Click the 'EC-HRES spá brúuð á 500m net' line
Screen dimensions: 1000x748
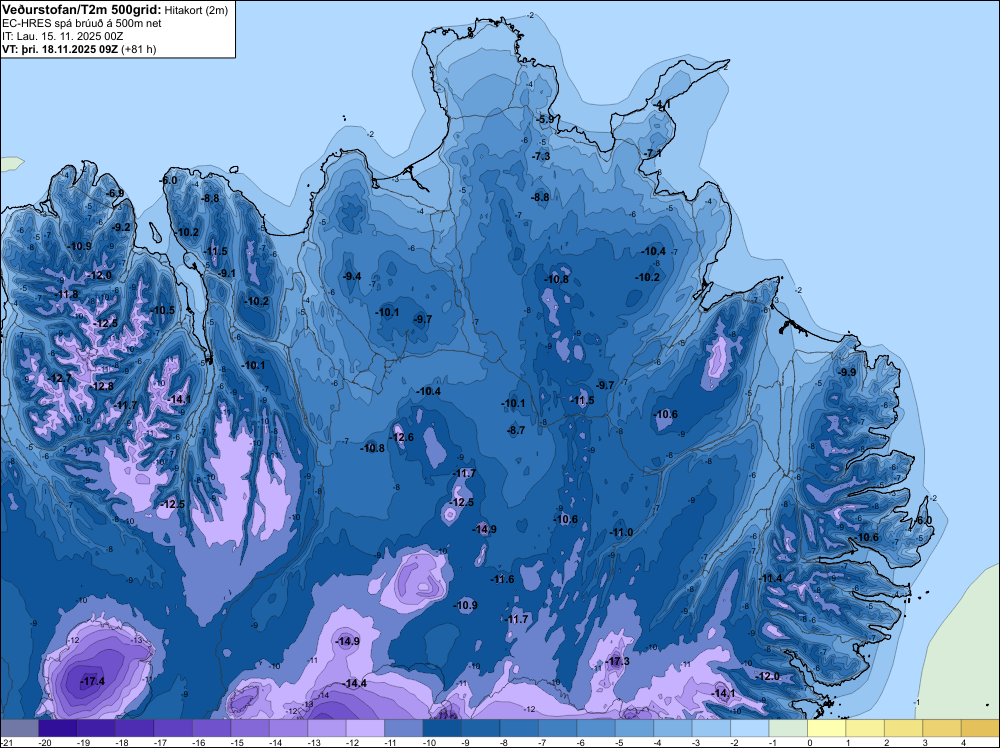pyautogui.click(x=82, y=24)
